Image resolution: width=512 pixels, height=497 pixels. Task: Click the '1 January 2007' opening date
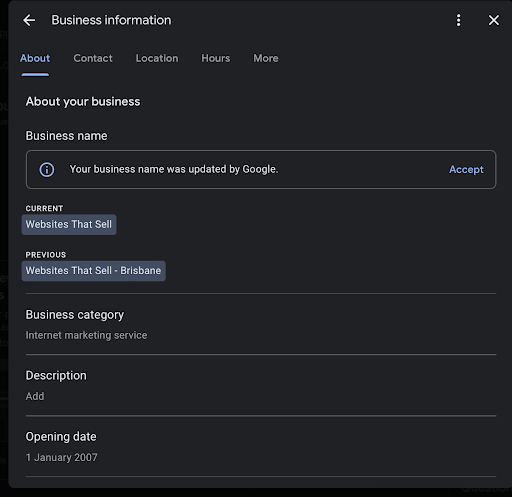coord(62,457)
